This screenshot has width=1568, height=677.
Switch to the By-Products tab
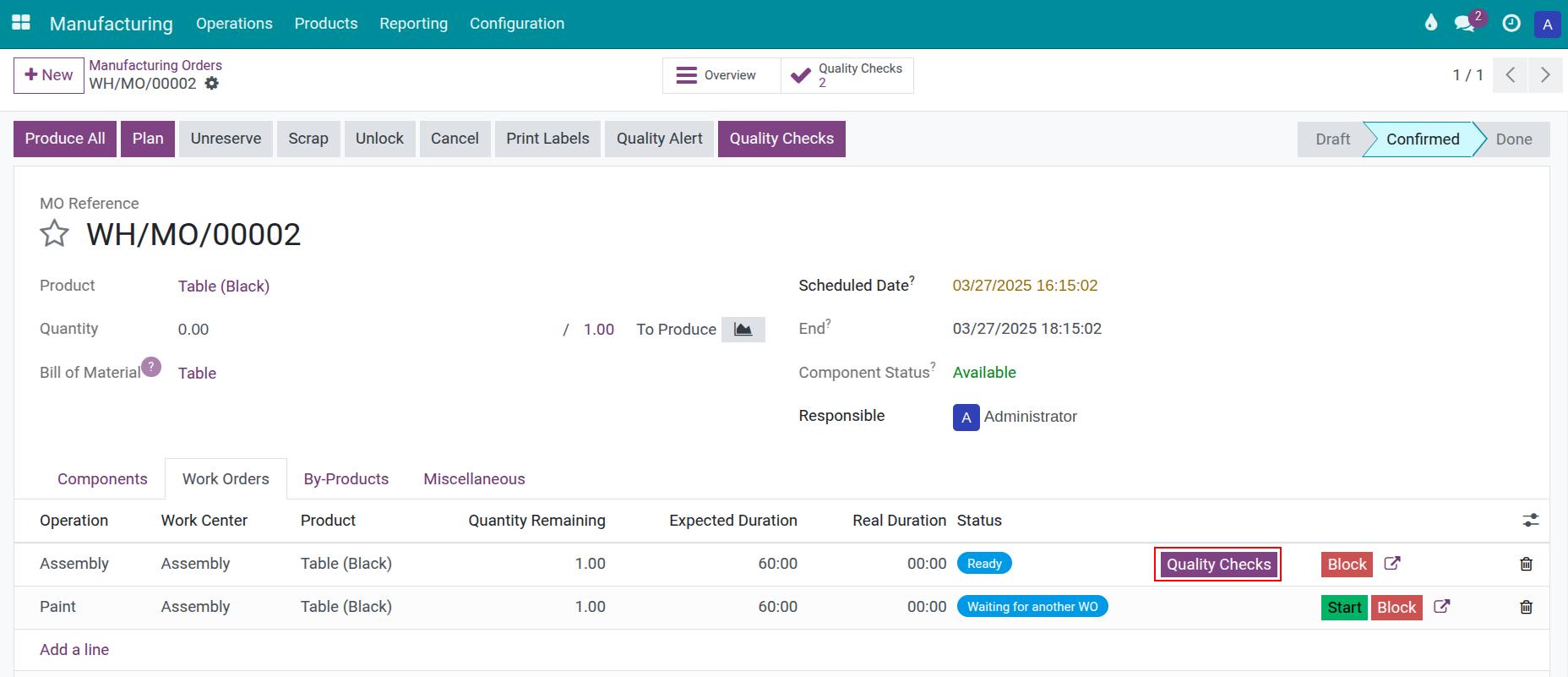point(346,479)
